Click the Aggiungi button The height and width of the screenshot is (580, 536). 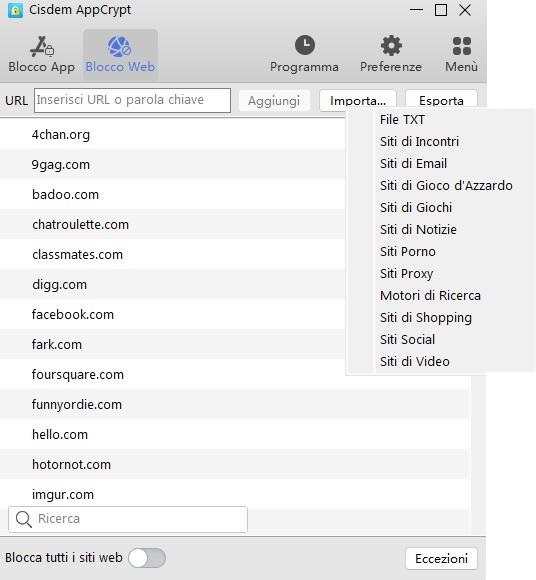click(274, 101)
